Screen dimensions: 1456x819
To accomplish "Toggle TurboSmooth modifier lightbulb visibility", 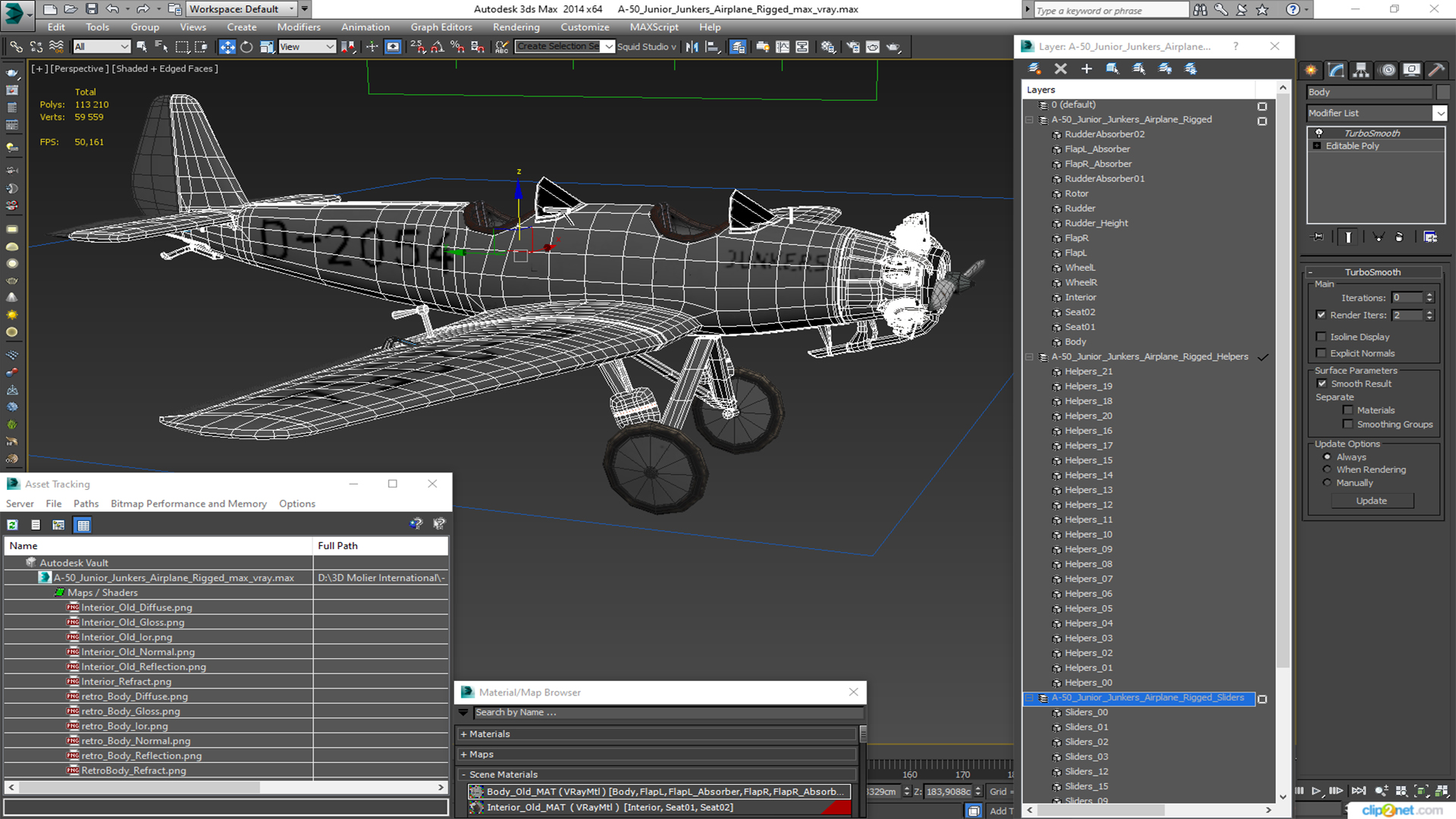I will pyautogui.click(x=1319, y=133).
